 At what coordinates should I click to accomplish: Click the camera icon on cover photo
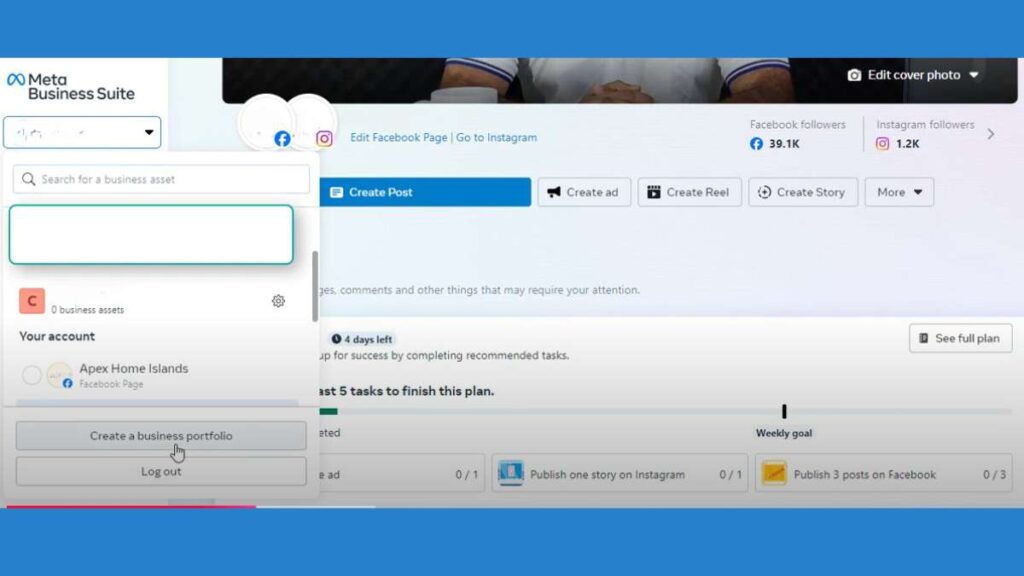tap(854, 75)
